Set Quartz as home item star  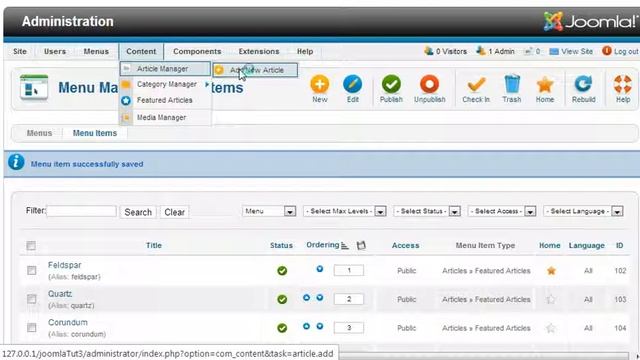click(551, 299)
